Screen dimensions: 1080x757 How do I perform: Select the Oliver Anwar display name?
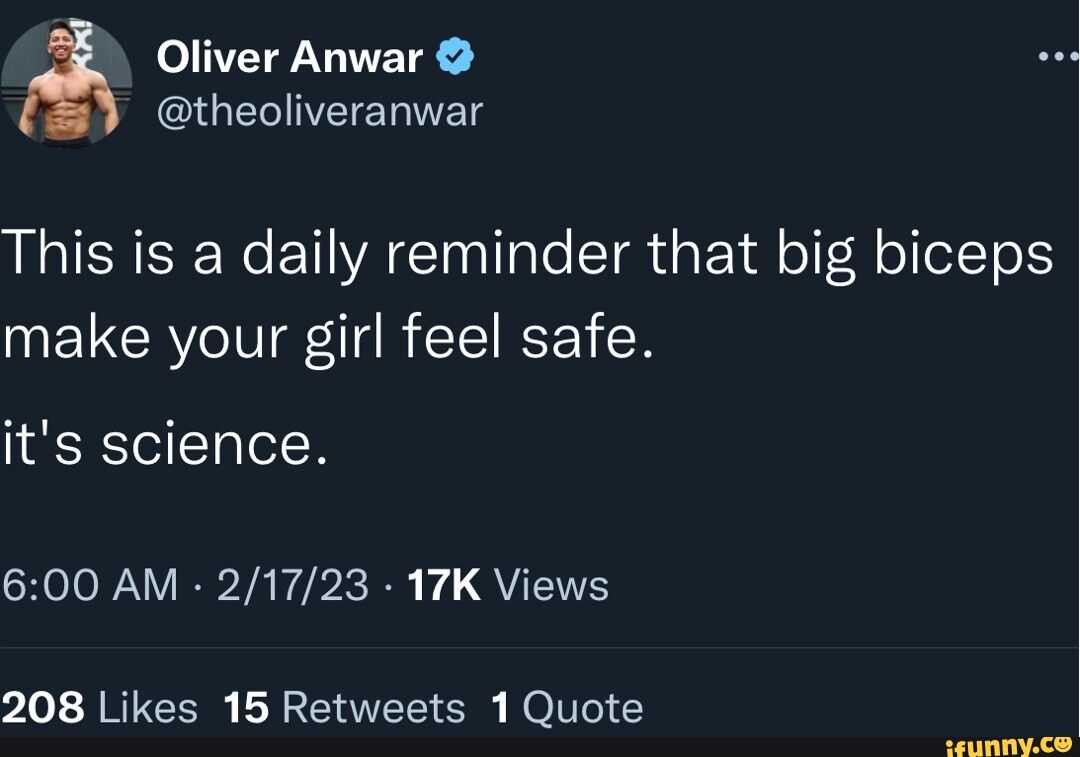[288, 56]
